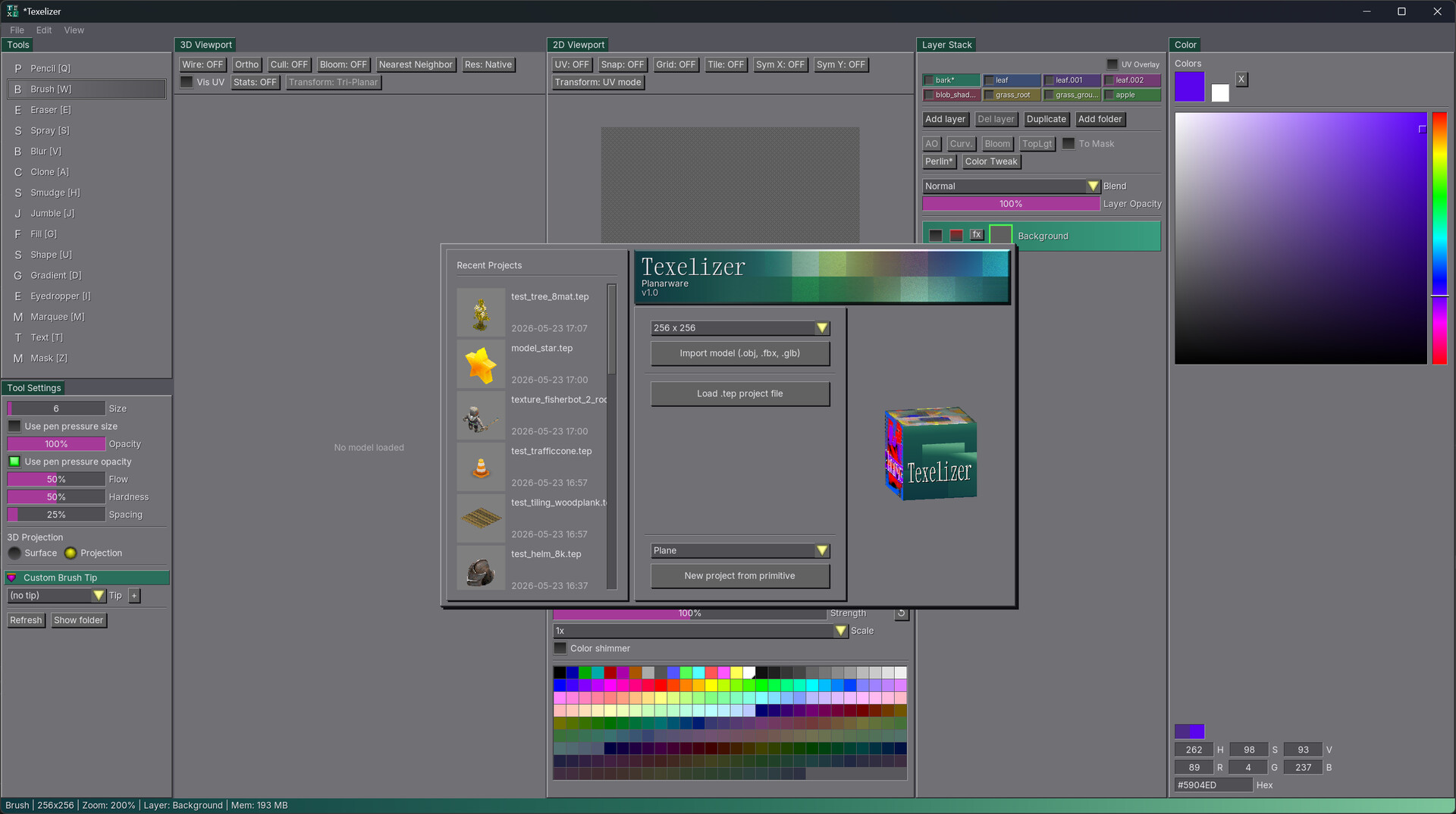This screenshot has width=1456, height=814.
Task: Select the Gradient tool
Action: click(x=86, y=275)
